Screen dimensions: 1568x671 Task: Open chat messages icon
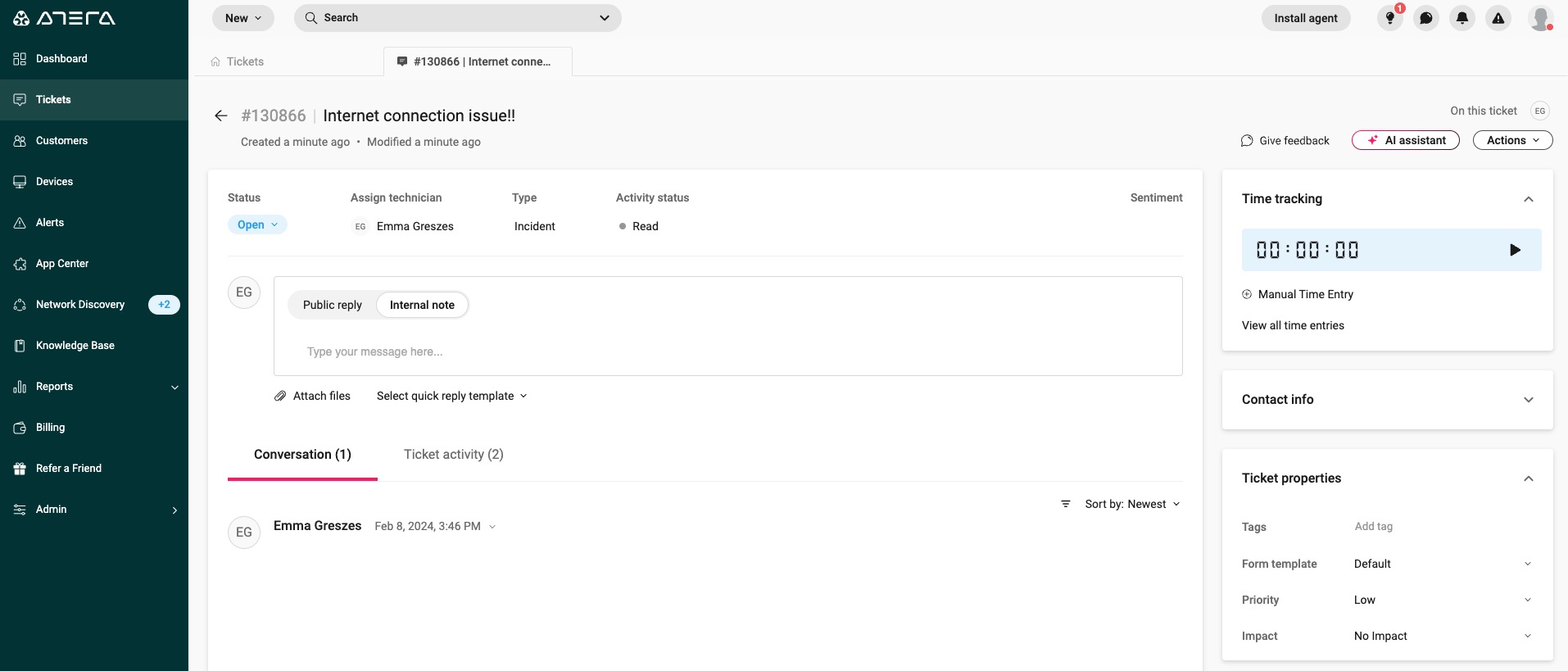pyautogui.click(x=1426, y=18)
